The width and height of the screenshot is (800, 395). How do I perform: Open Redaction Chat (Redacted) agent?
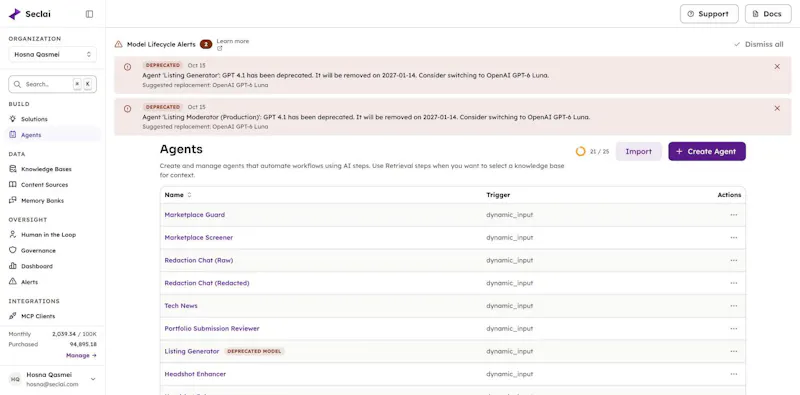point(207,283)
